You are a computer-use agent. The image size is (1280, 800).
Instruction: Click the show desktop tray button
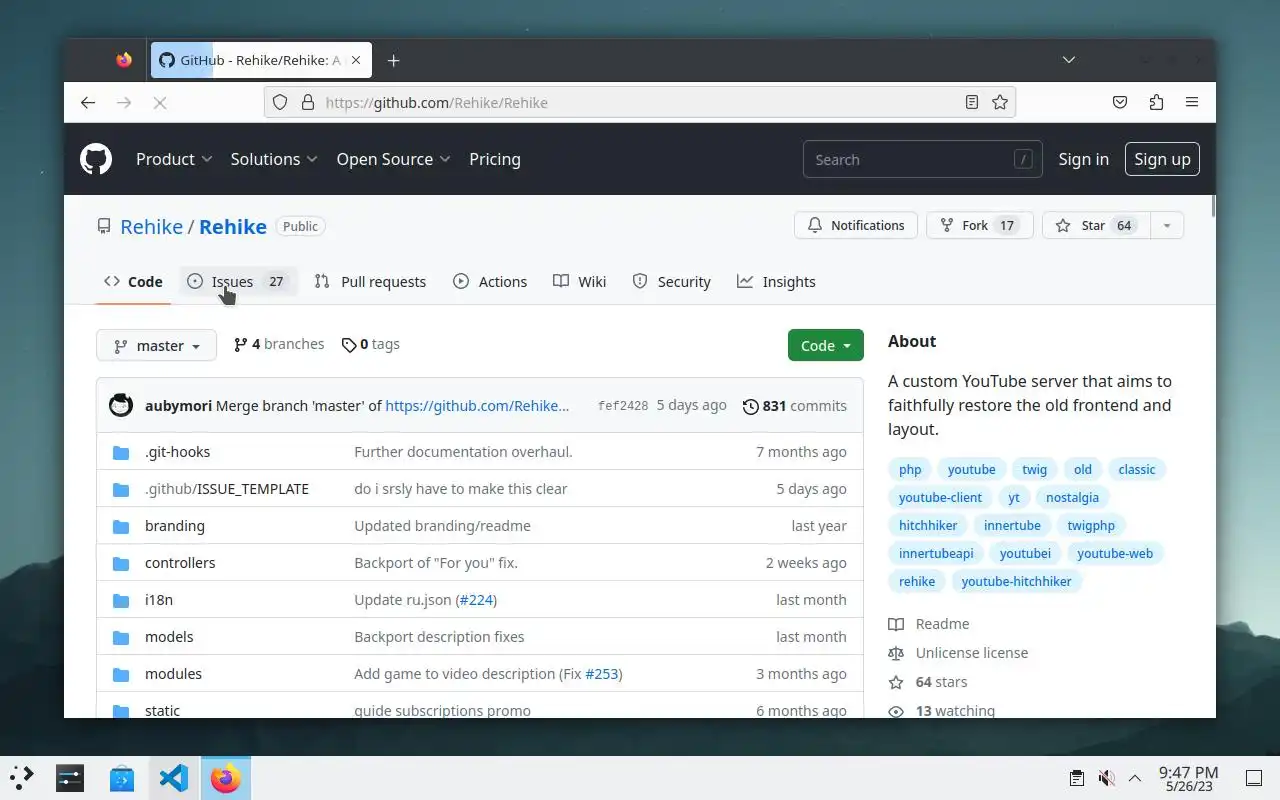pos(1253,778)
